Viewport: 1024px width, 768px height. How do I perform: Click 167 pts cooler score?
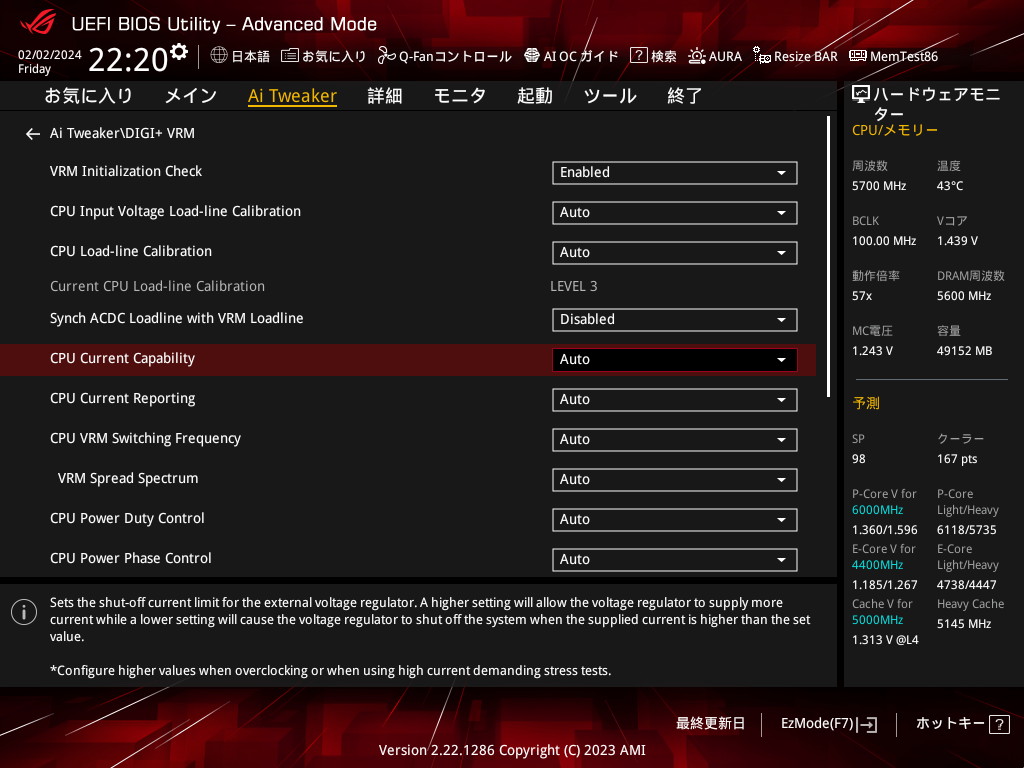click(957, 459)
